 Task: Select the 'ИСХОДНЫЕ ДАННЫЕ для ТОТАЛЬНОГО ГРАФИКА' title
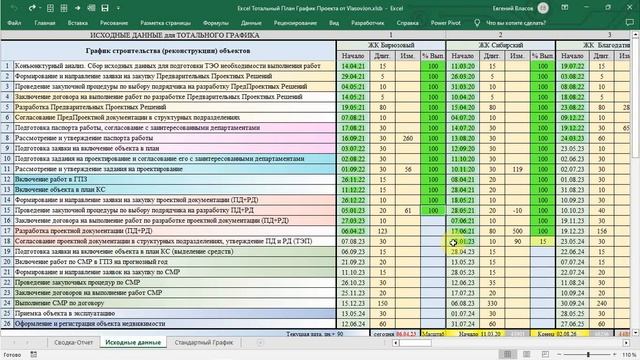pyautogui.click(x=174, y=35)
